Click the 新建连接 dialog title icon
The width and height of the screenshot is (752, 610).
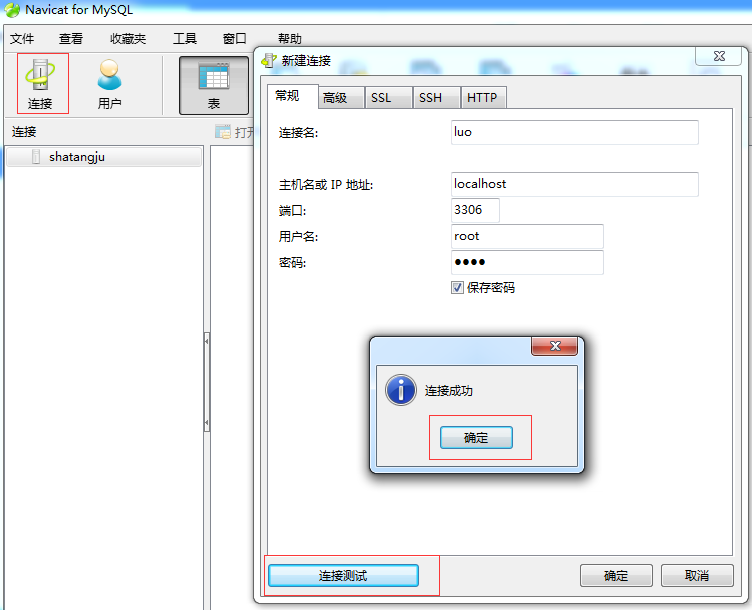[x=269, y=60]
